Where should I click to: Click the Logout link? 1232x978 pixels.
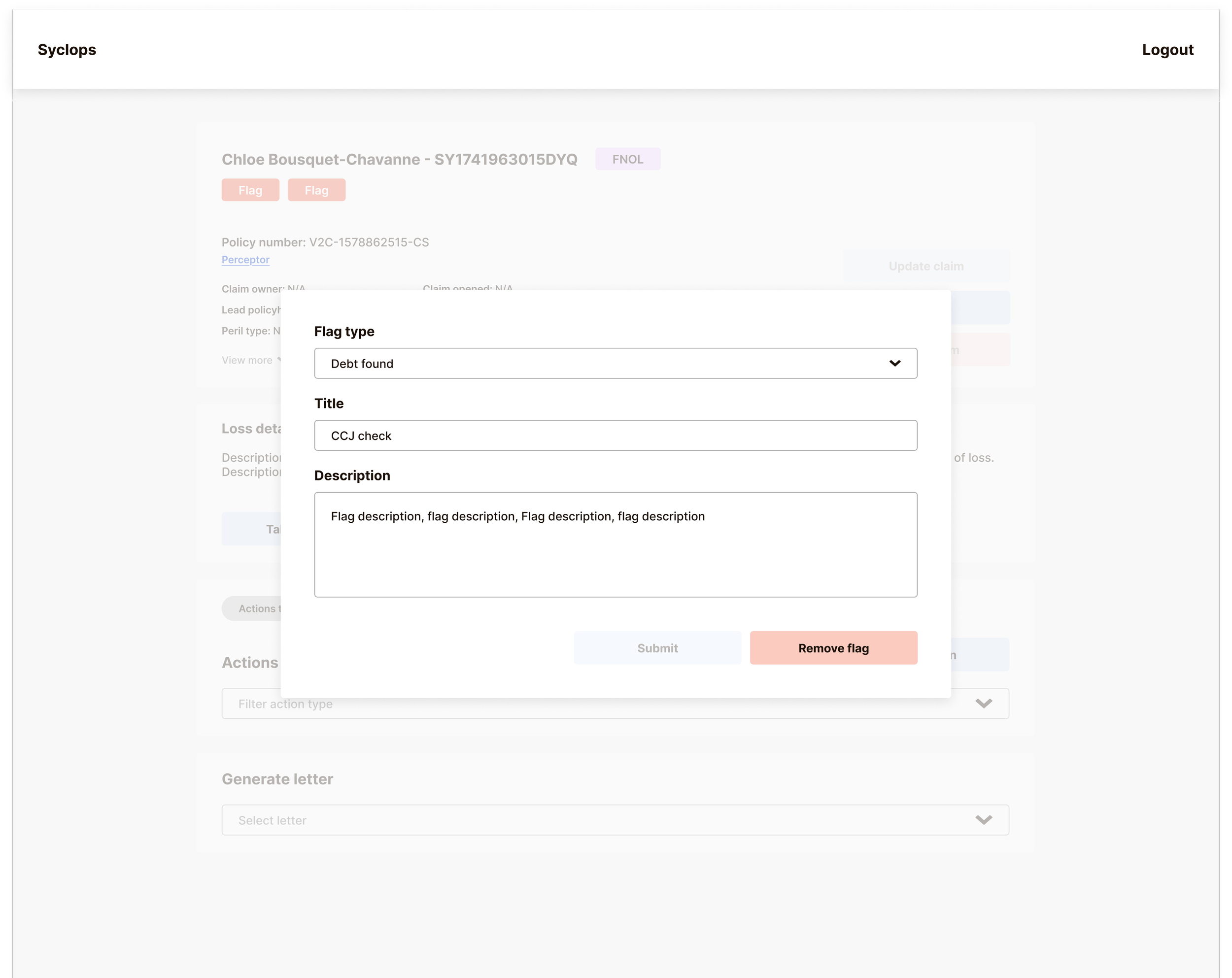point(1167,50)
